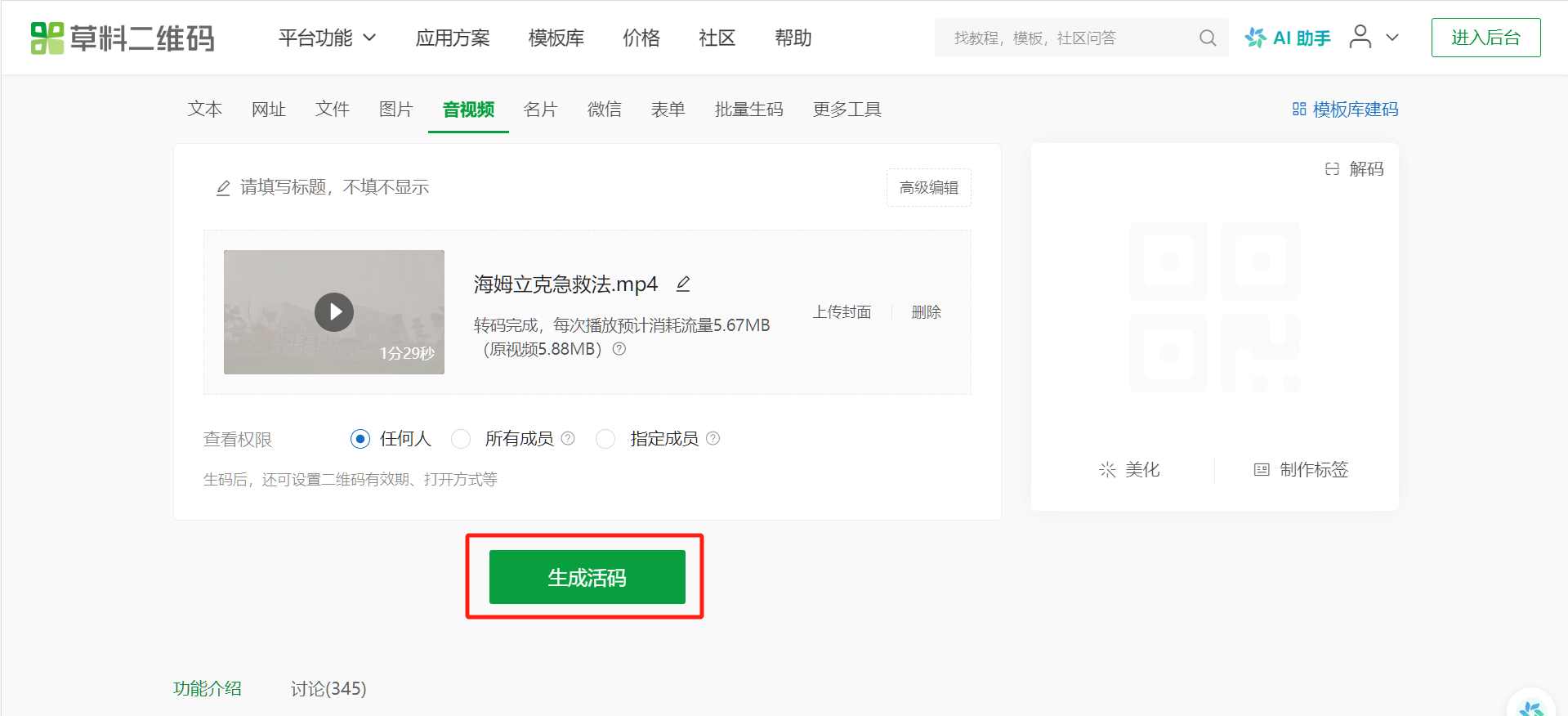Open the 价格 page
Viewport: 1568px width, 716px height.
tap(641, 38)
